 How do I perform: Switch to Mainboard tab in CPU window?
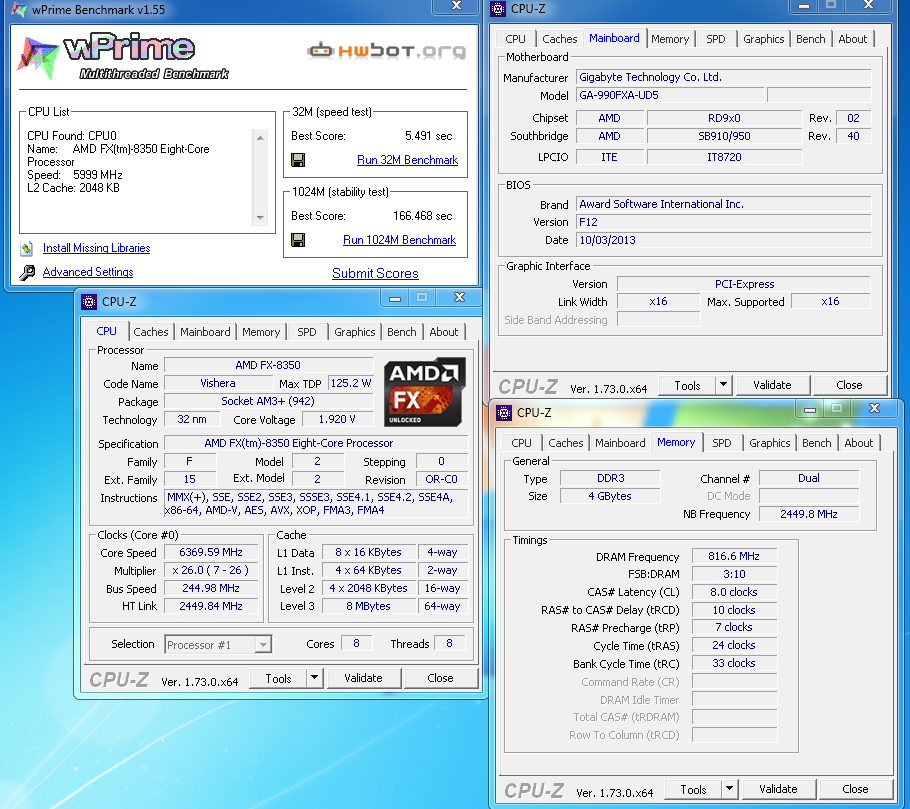(x=205, y=332)
